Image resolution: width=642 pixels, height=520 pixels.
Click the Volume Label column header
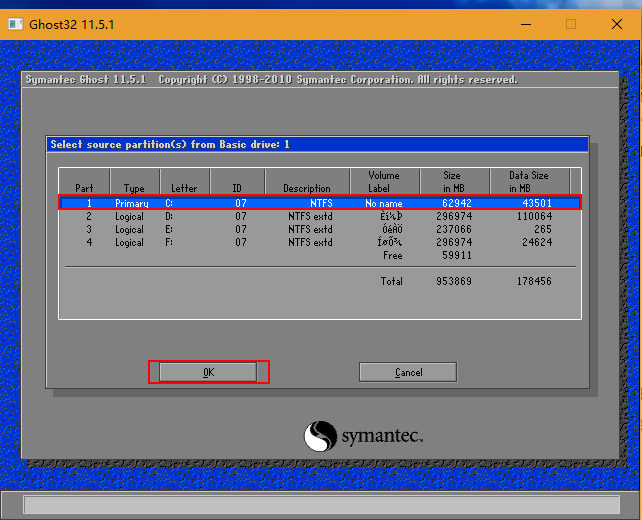coord(384,182)
